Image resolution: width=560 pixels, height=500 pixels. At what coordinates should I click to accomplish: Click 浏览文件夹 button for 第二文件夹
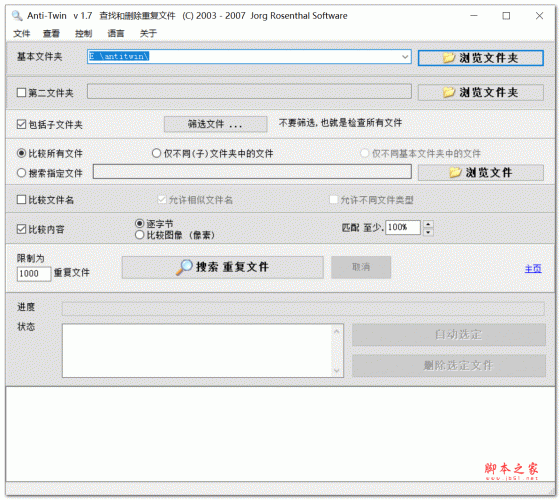click(x=480, y=92)
